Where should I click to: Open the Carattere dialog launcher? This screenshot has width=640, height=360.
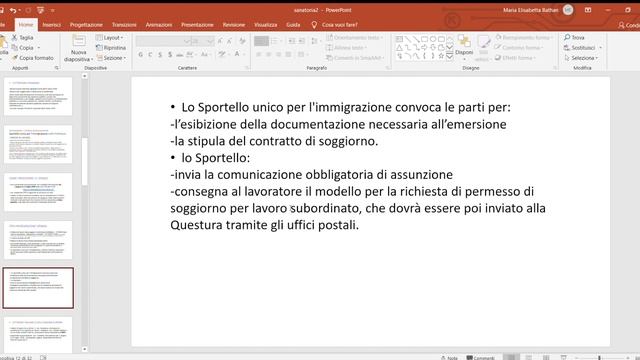(x=247, y=68)
